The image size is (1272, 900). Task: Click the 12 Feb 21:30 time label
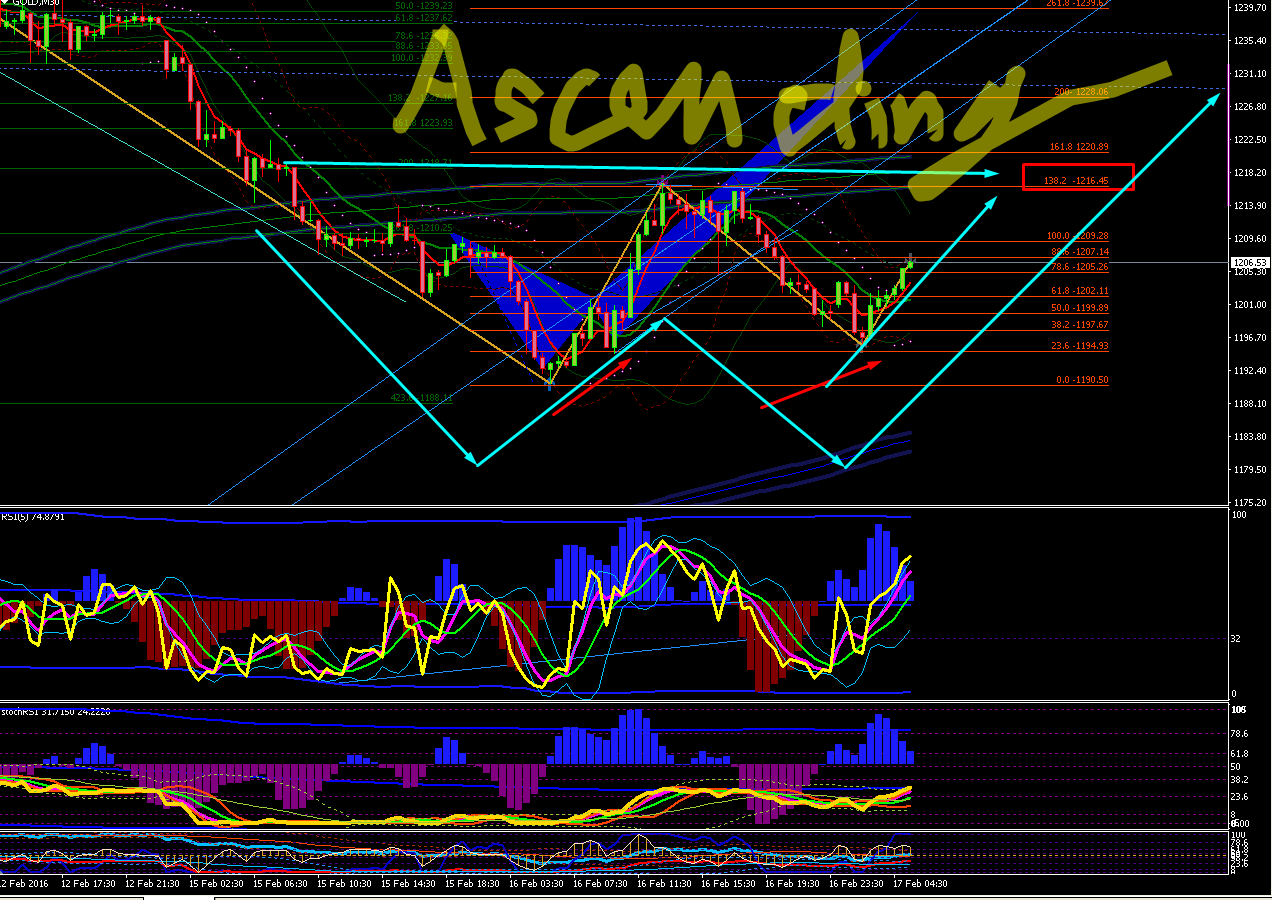pos(152,884)
